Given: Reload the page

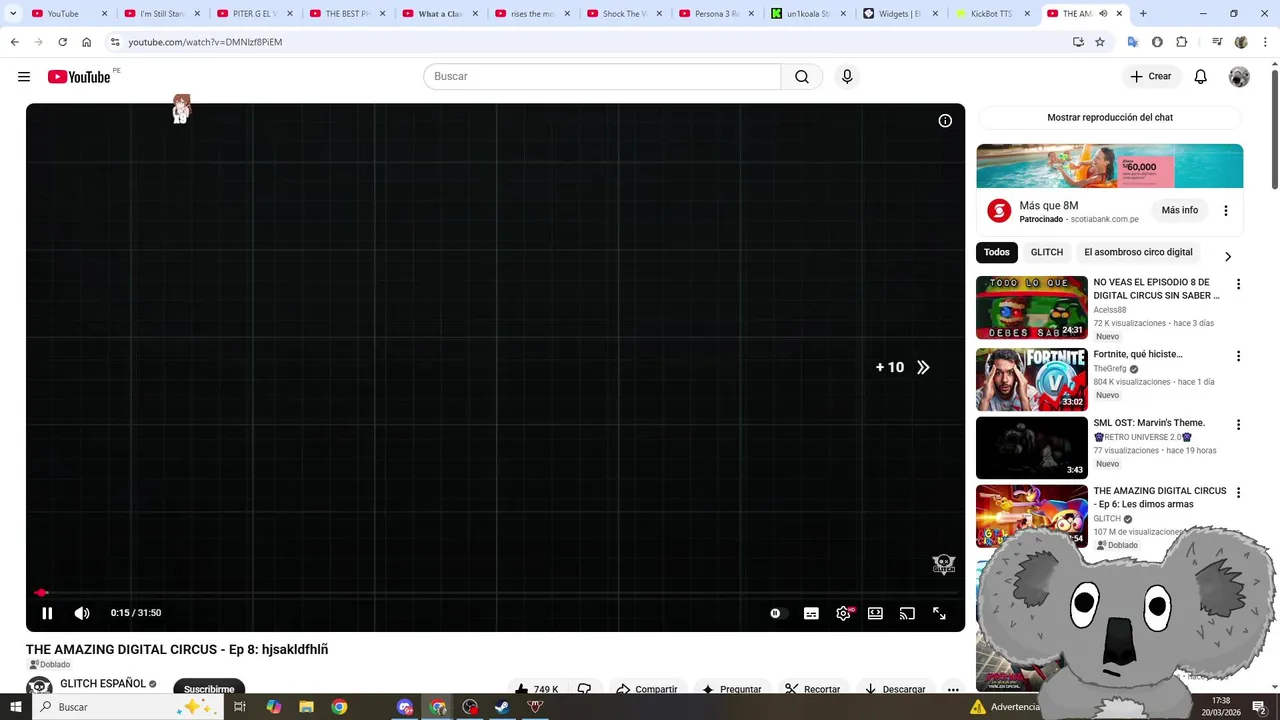Looking at the screenshot, I should 62,42.
